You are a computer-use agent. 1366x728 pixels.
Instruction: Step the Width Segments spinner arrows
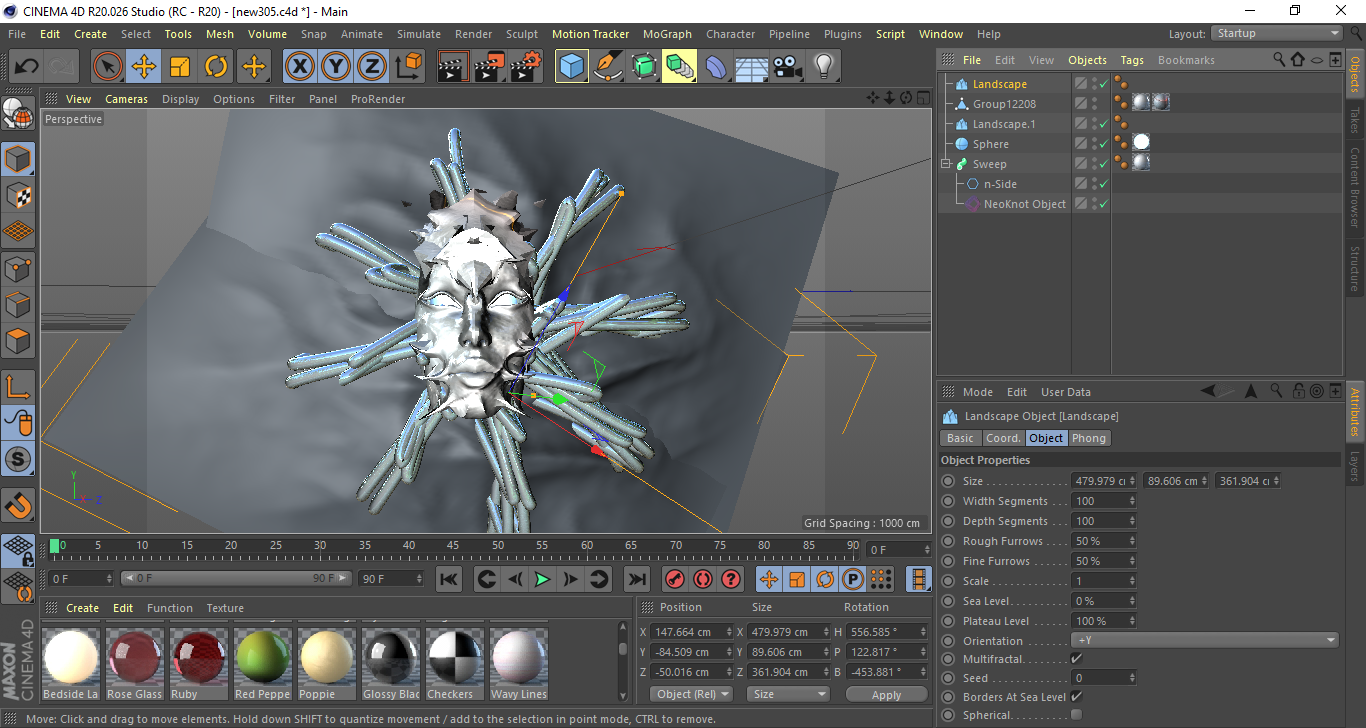1132,501
